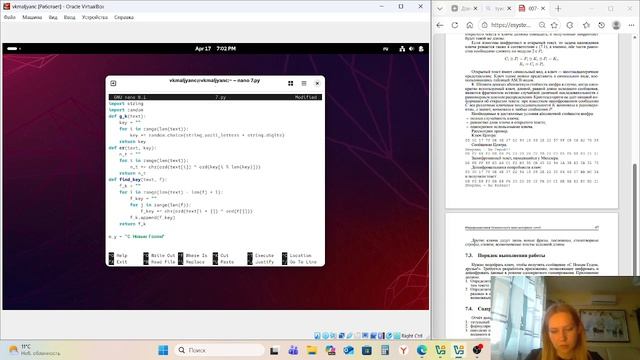This screenshot has height=360, width=640.
Task: Open the GNOME clock showing Apr 17 7:02 PM
Action: pos(215,49)
